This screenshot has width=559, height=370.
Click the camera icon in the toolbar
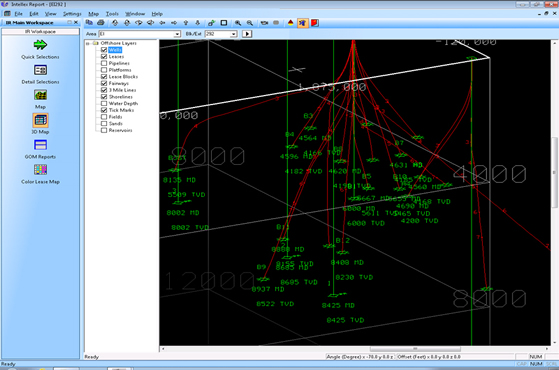pos(264,23)
